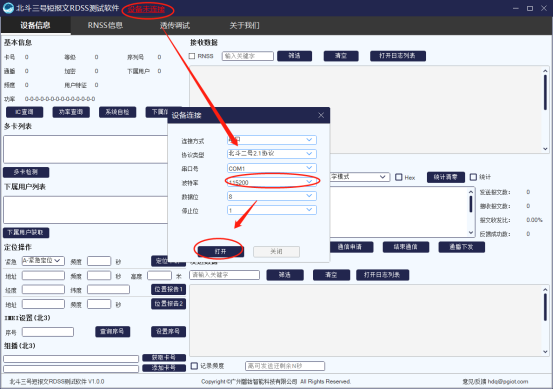Click the app logo in the title bar
Viewport: 553px width, 389px height.
[8, 8]
